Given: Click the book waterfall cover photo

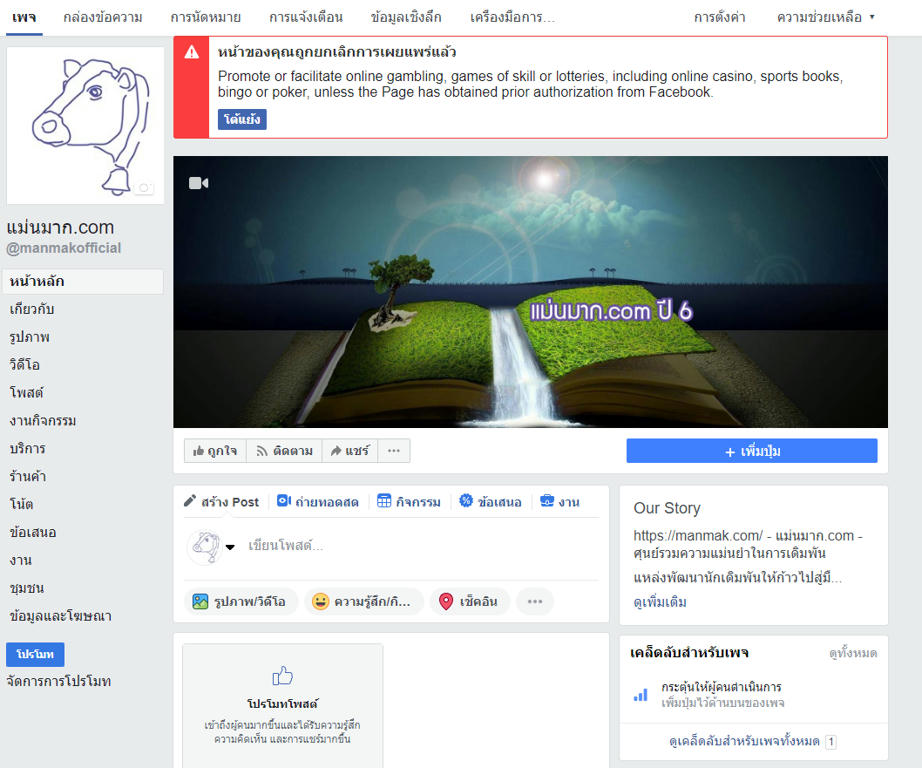Looking at the screenshot, I should click(x=530, y=292).
